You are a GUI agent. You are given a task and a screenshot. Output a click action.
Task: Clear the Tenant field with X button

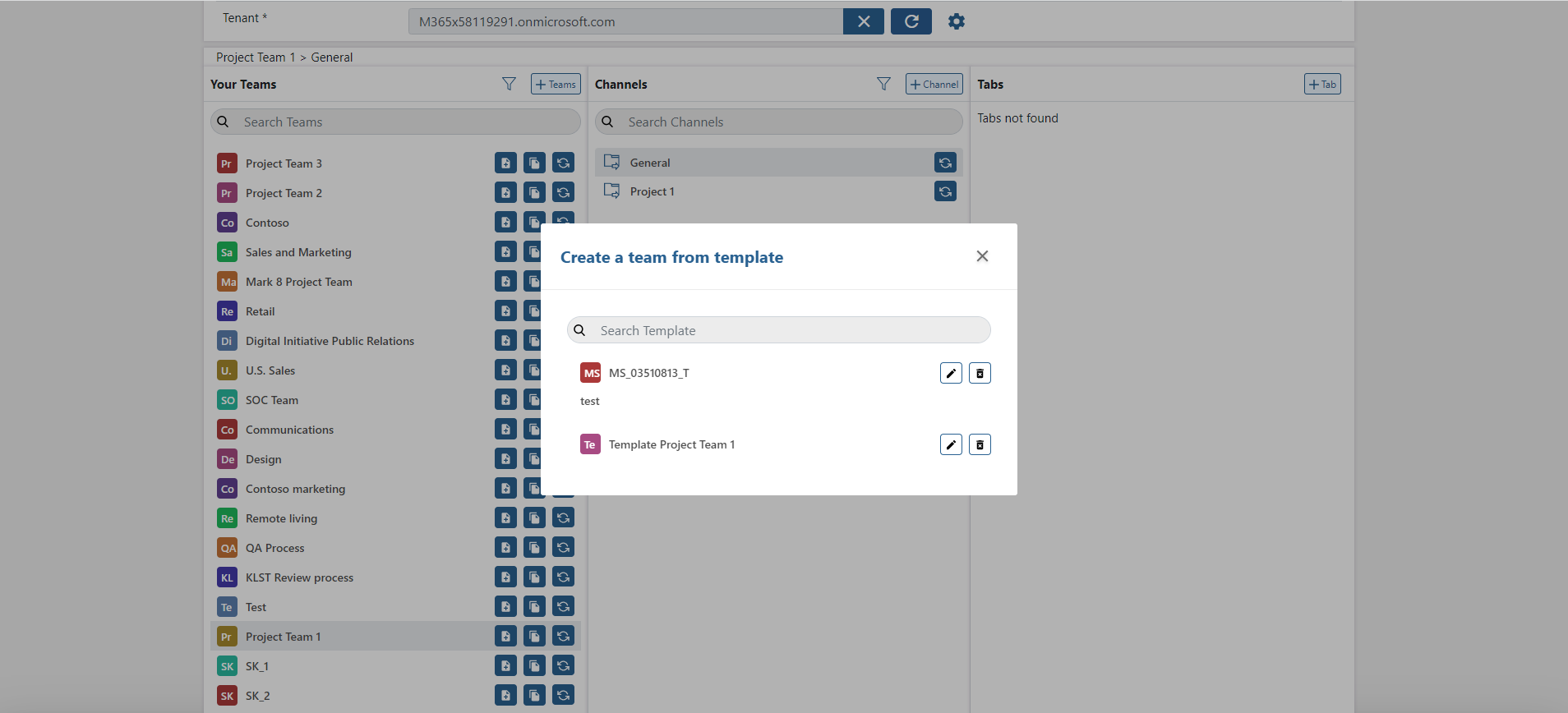[x=864, y=21]
